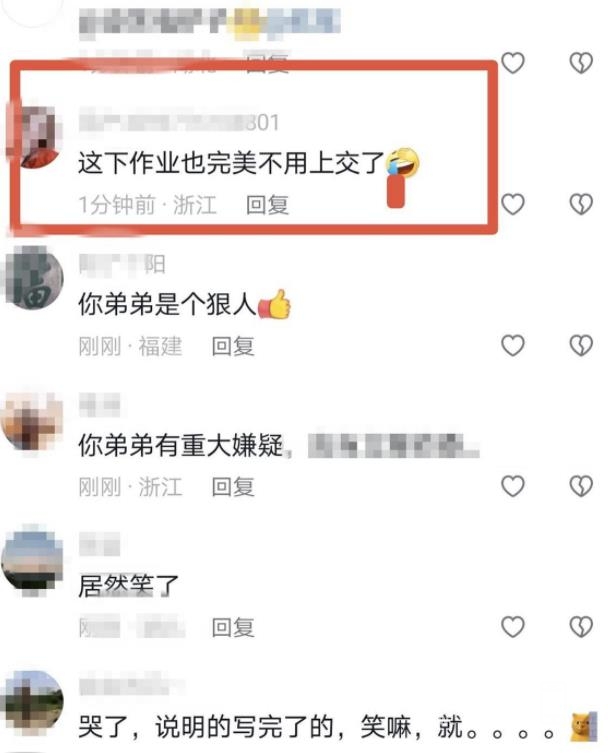Dislike the 这下作业也完美不用上交了 comment
This screenshot has height=753, width=608.
pos(581,204)
